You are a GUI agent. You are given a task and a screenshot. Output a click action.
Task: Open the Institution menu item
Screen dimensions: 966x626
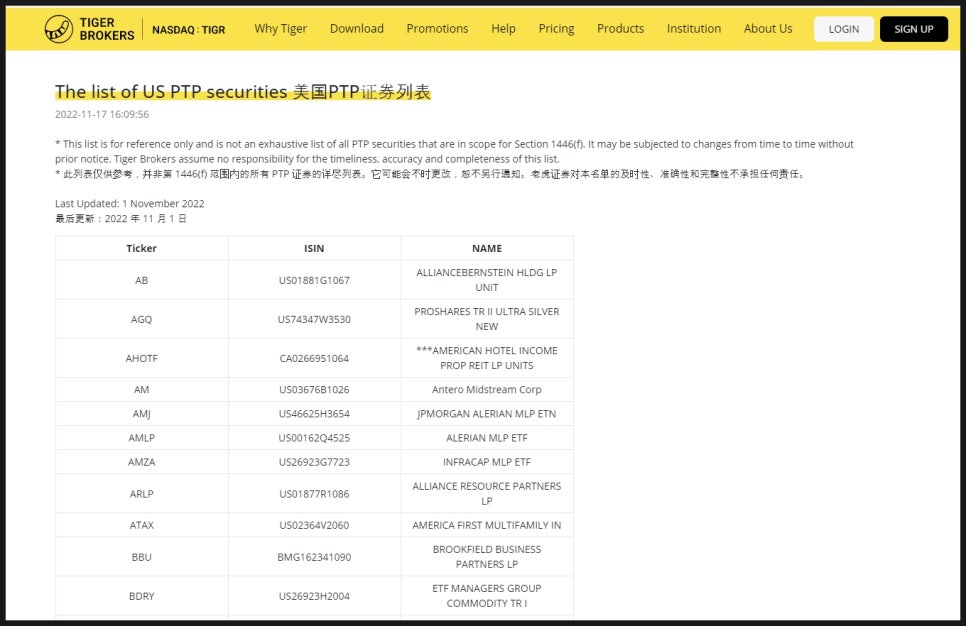pos(694,29)
